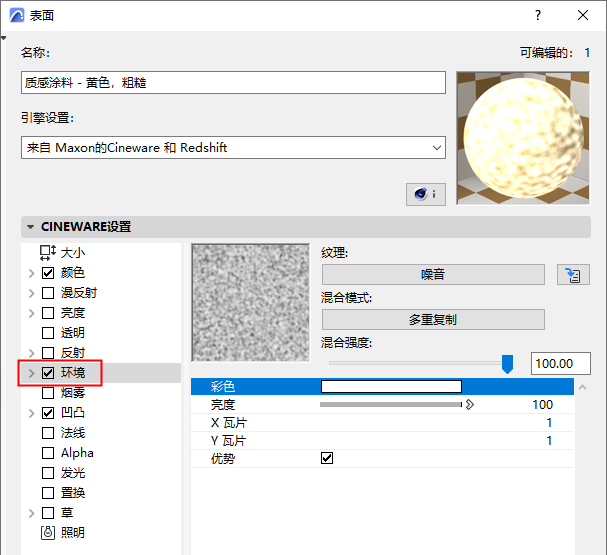607x555 pixels.
Task: Click the 噪音 texture button
Action: tap(433, 275)
